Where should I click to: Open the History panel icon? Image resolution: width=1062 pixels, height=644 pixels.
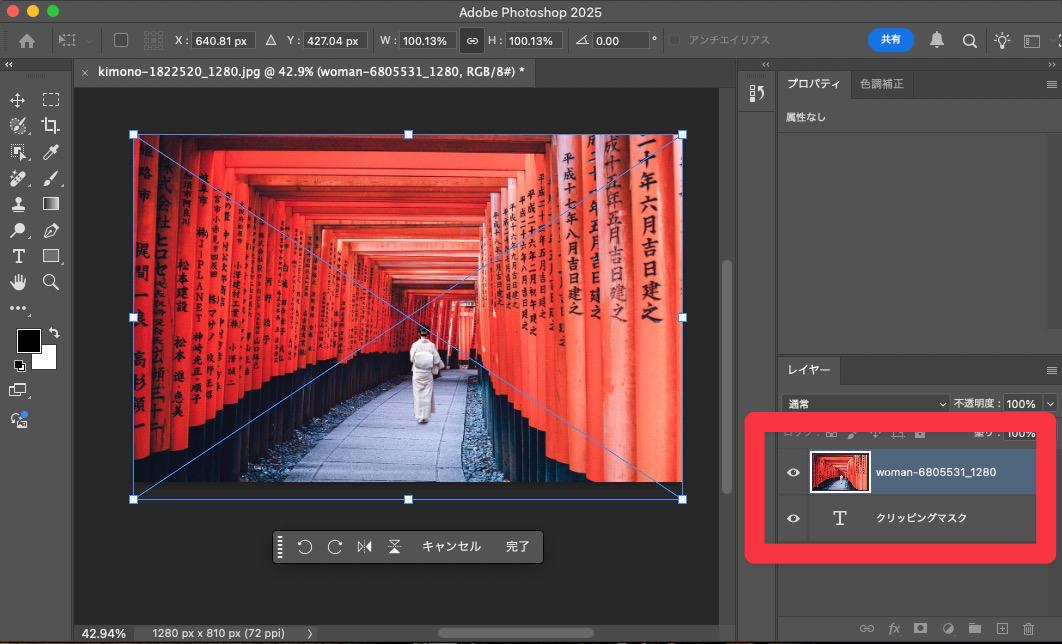point(757,93)
